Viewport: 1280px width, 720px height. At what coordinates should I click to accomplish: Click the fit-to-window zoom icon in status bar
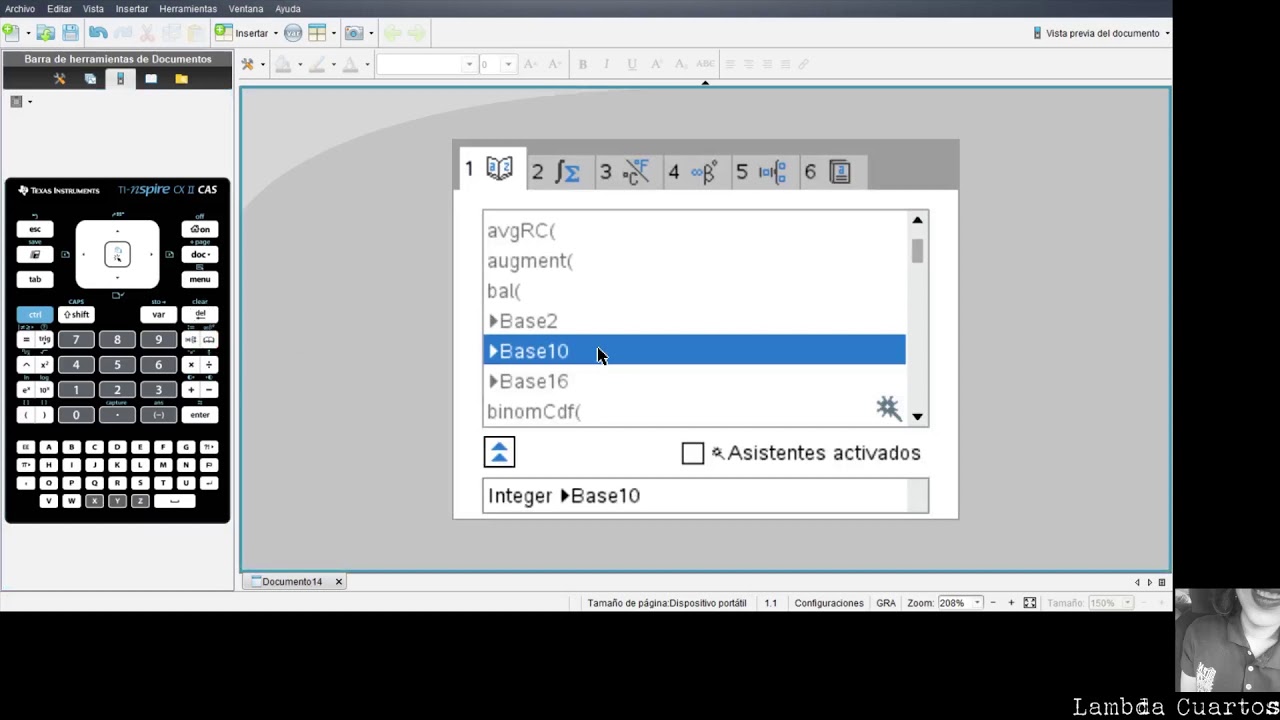[1029, 603]
